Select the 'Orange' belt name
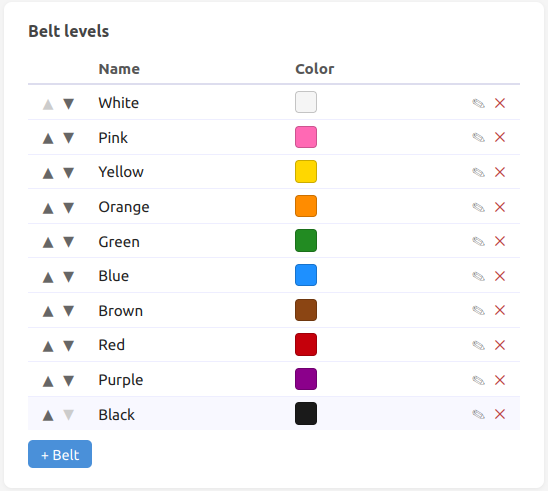This screenshot has height=491, width=548. (x=124, y=207)
